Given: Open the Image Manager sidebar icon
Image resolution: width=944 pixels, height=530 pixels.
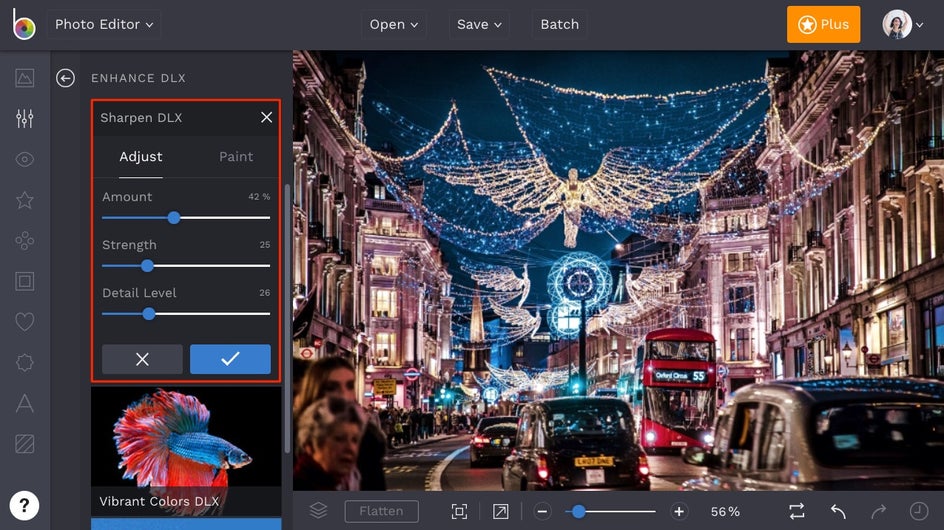Looking at the screenshot, I should [25, 78].
